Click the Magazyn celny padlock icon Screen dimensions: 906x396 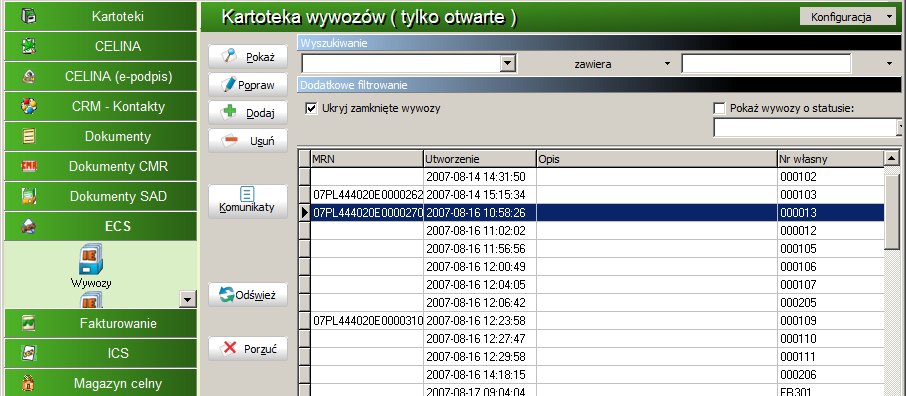coord(29,383)
